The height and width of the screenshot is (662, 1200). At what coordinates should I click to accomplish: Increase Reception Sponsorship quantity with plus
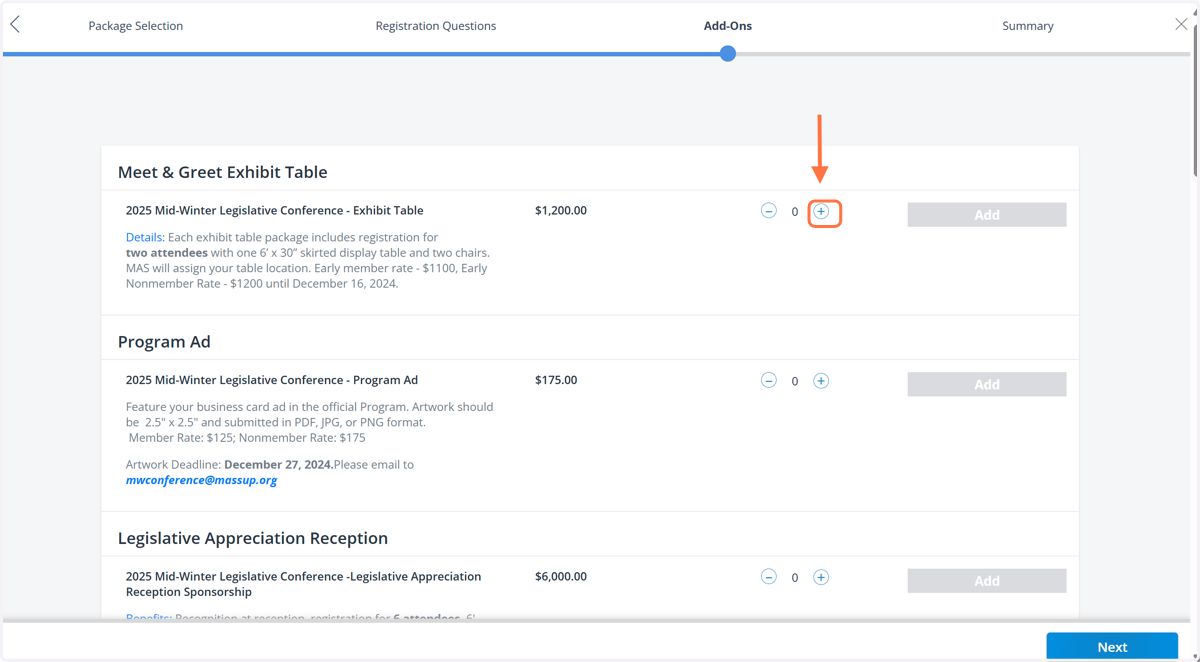click(x=821, y=577)
